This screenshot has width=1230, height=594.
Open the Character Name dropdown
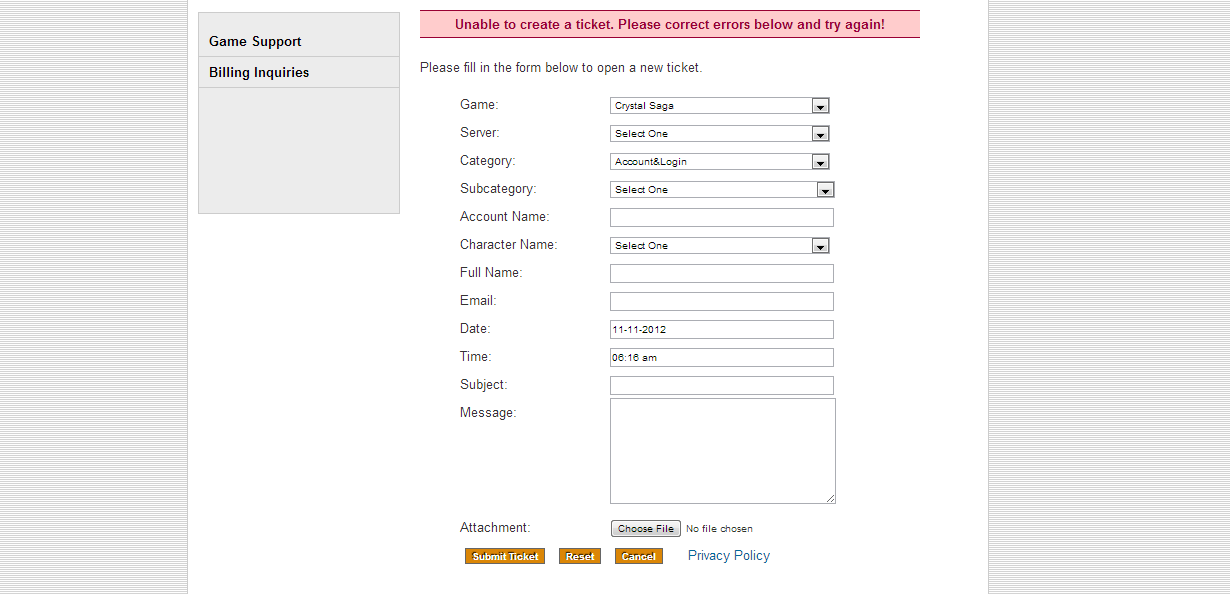[719, 246]
